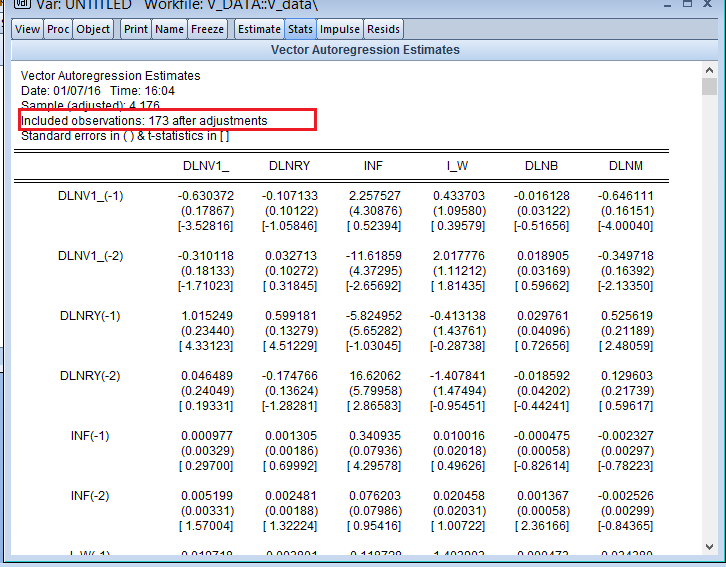726x567 pixels.
Task: Click the Stats toolbar button
Action: tap(300, 29)
